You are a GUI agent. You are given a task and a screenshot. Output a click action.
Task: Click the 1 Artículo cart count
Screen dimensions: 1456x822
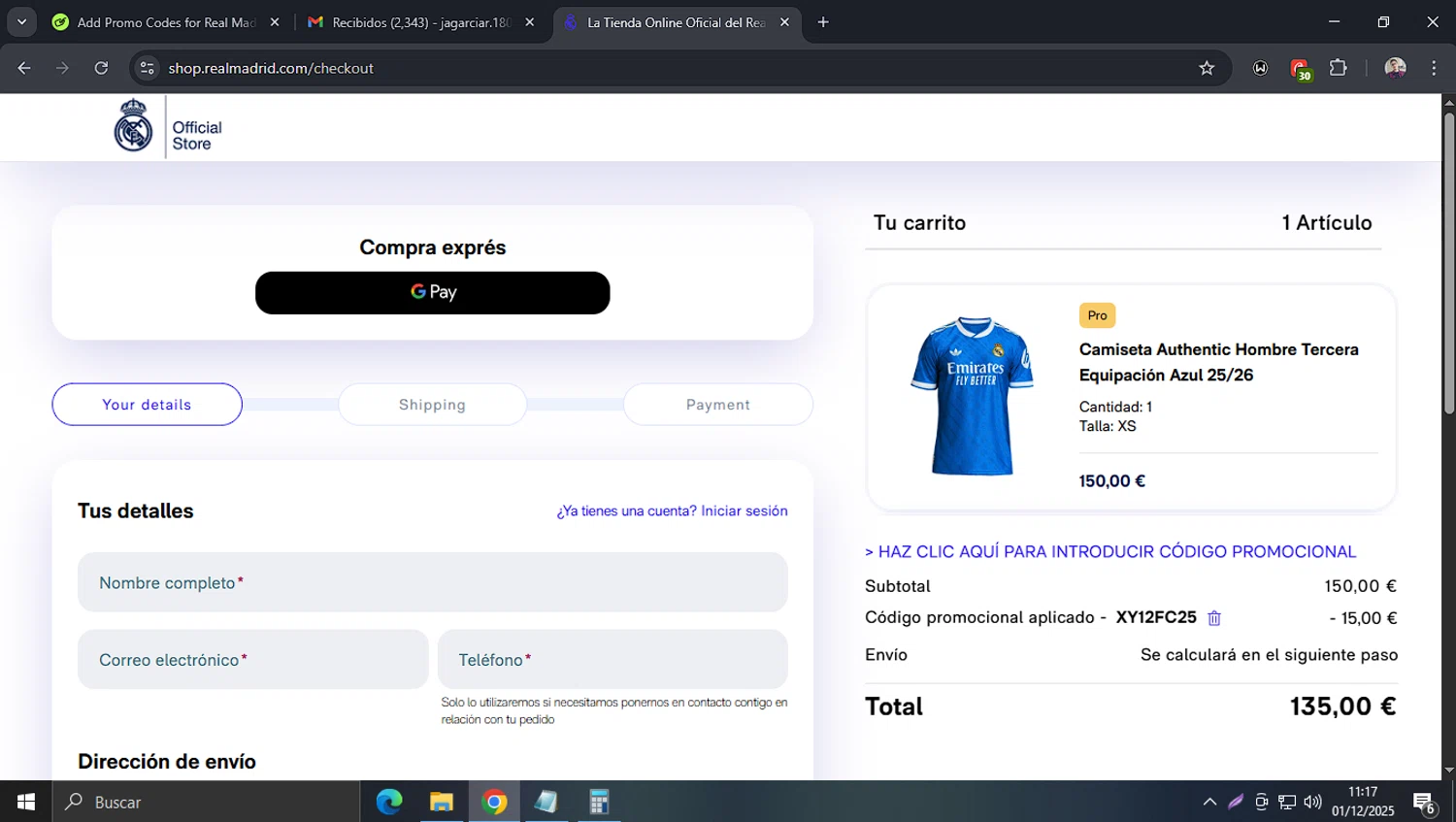(1327, 223)
